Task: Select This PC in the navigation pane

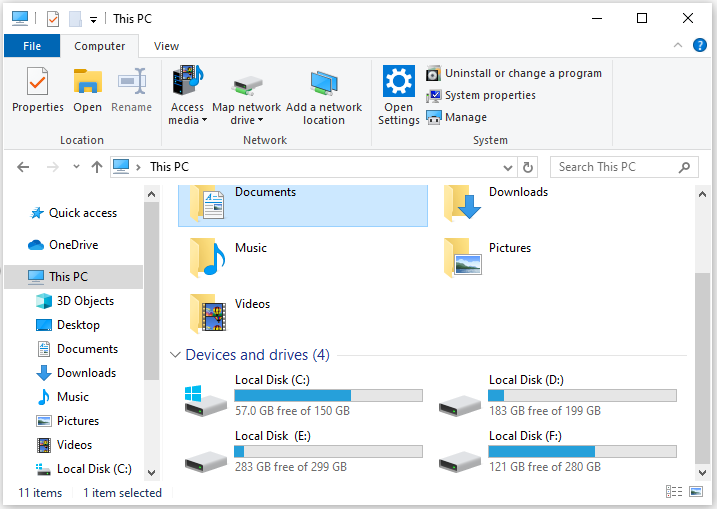Action: (x=74, y=277)
